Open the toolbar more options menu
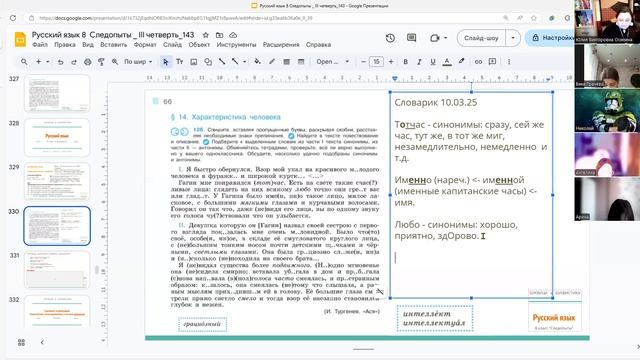 [x=509, y=62]
